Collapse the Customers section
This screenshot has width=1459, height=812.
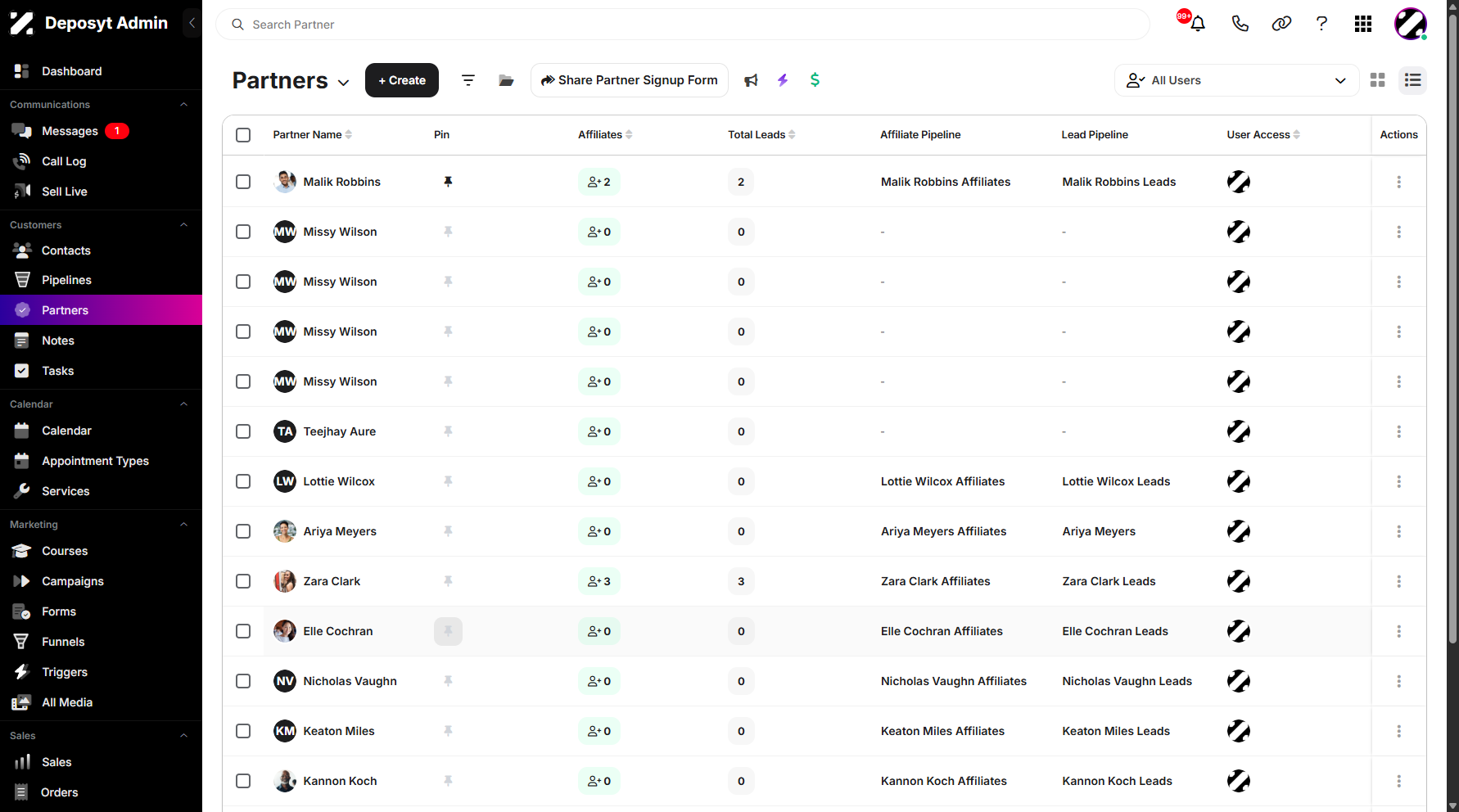click(x=183, y=225)
